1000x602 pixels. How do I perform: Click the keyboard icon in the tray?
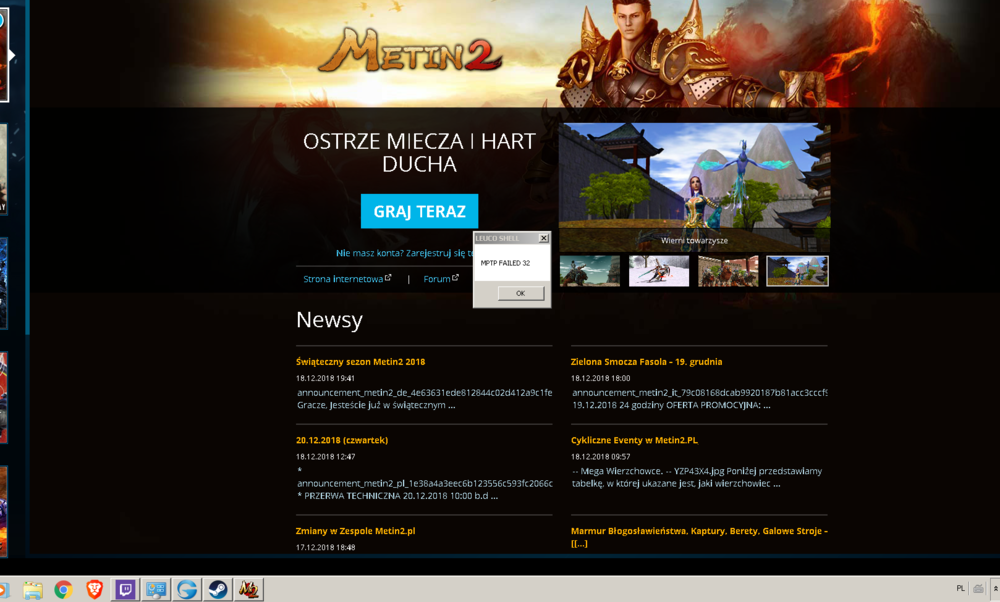click(x=978, y=589)
